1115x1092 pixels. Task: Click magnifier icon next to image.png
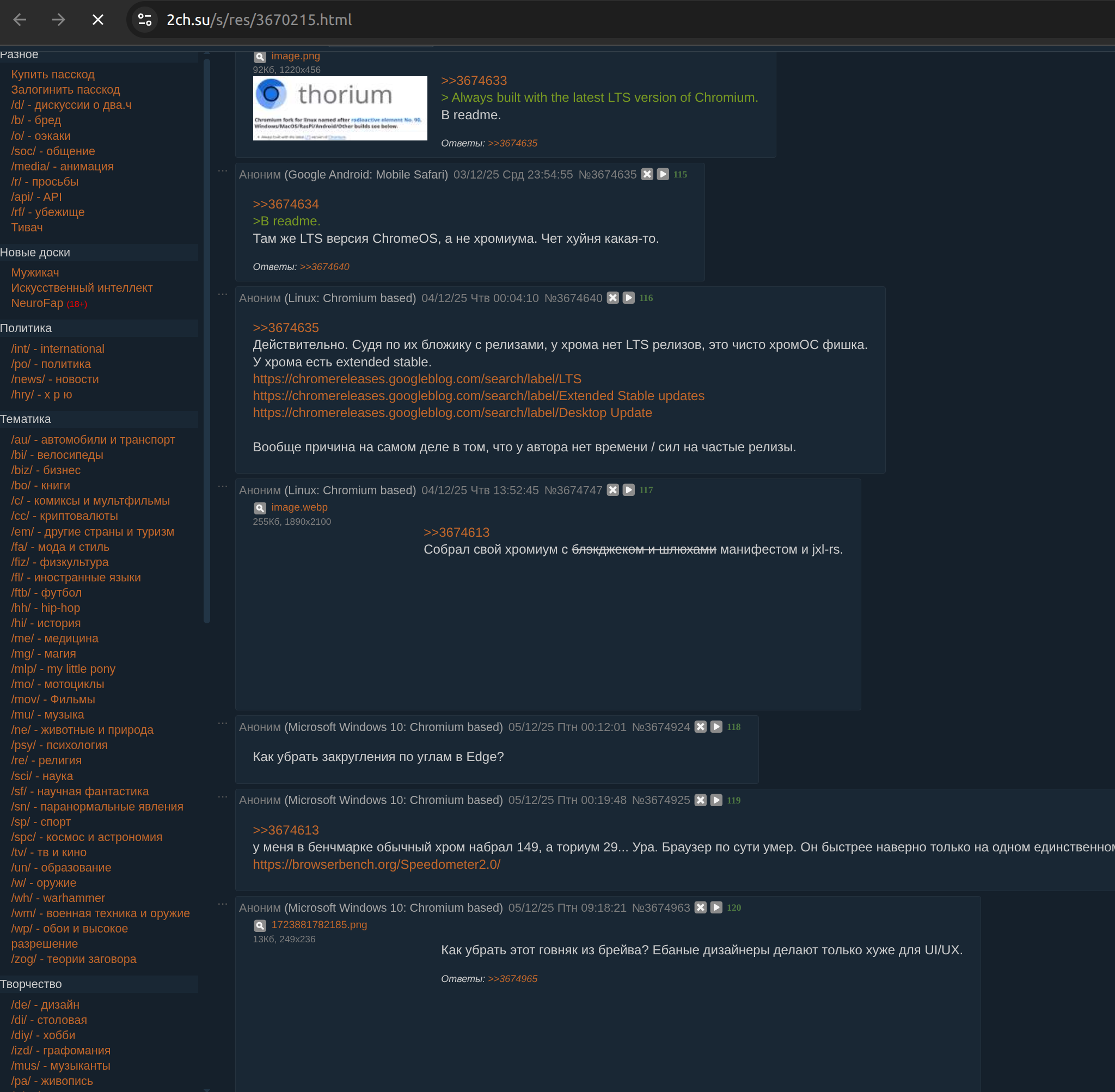(x=260, y=57)
